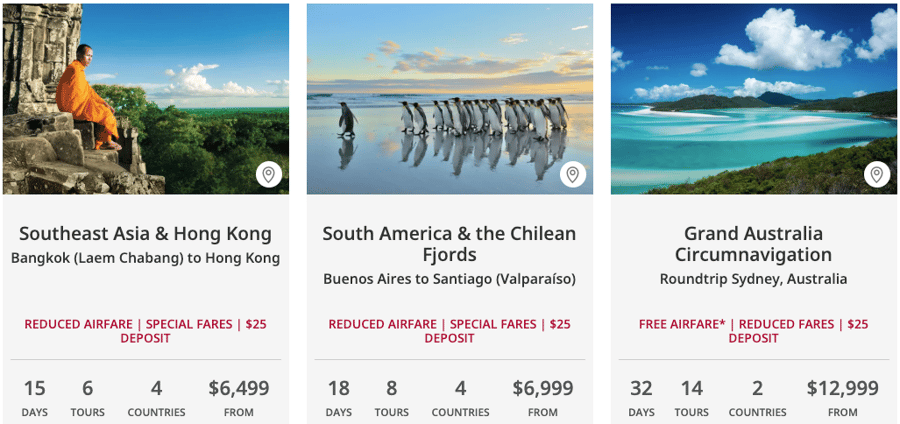900x424 pixels.
Task: Select Bangkok (Laem Chabang) to Hong Kong route
Action: pos(146,258)
